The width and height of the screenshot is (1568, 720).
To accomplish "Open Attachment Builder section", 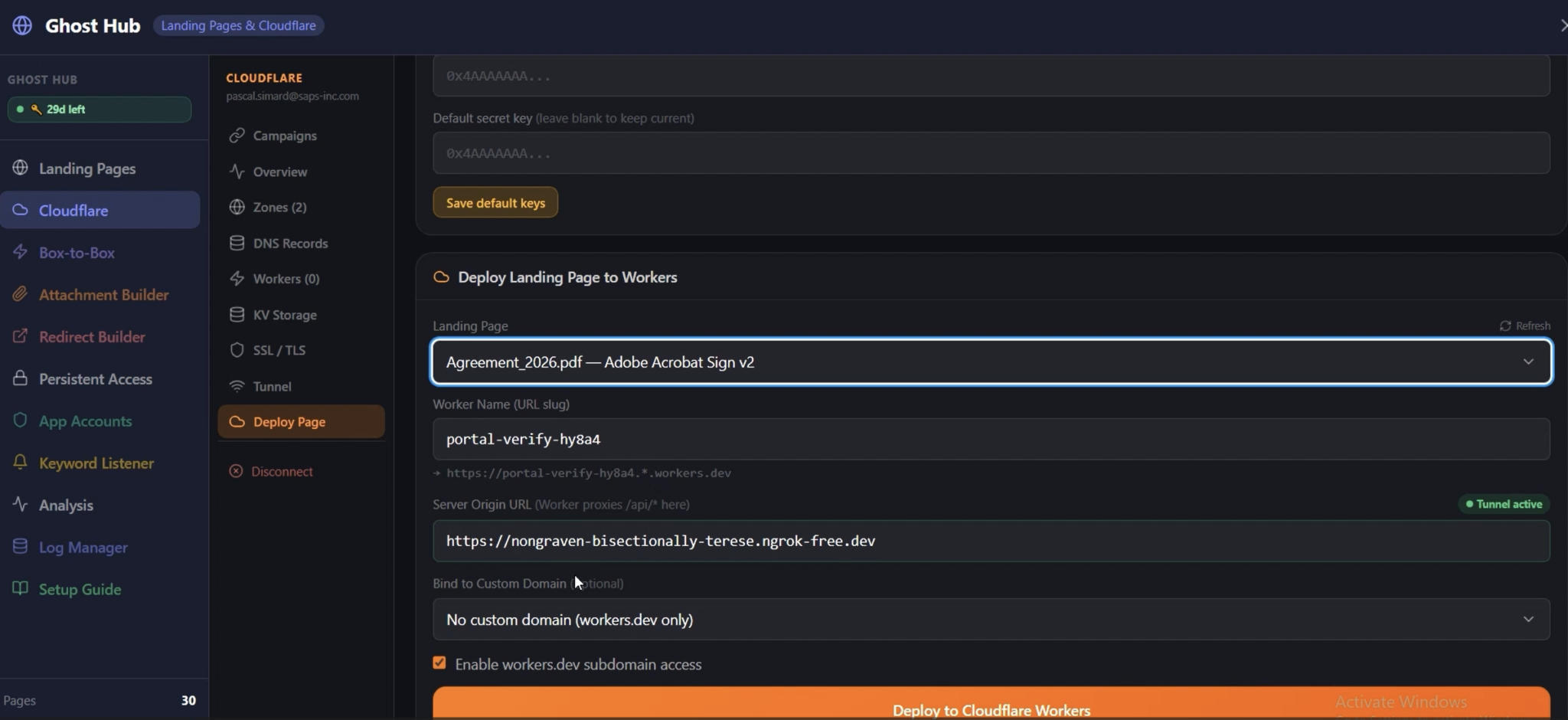I will (x=100, y=294).
